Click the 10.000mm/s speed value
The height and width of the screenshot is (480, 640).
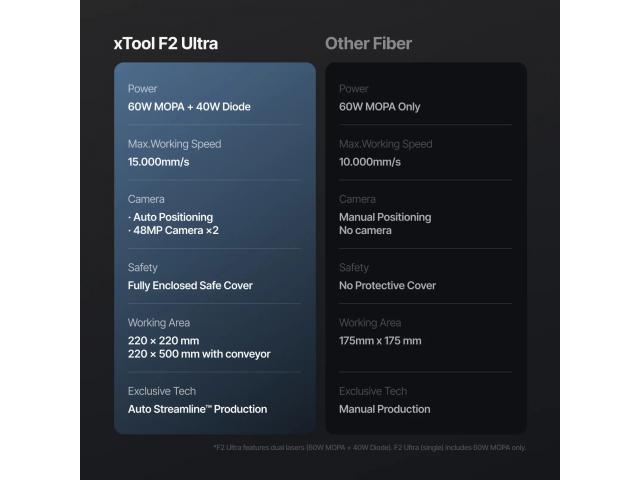click(369, 162)
